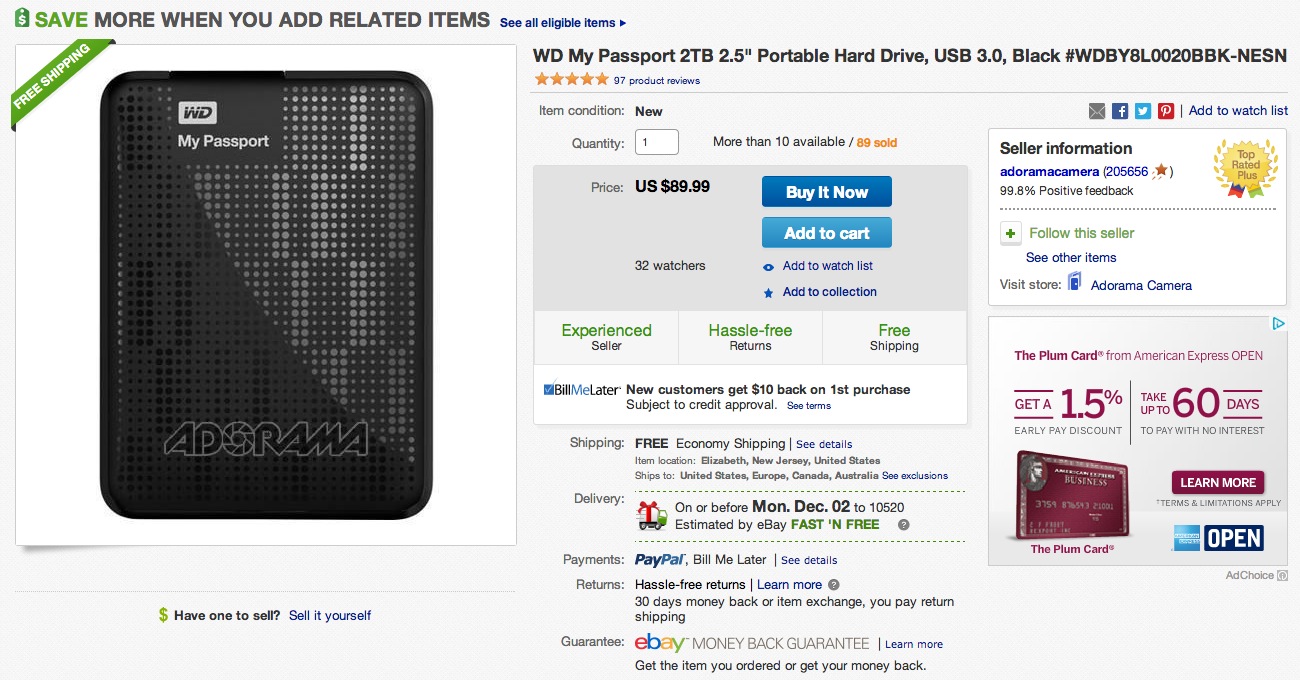Screen dimensions: 1300x680
Task: Open 97 product reviews link
Action: [656, 81]
